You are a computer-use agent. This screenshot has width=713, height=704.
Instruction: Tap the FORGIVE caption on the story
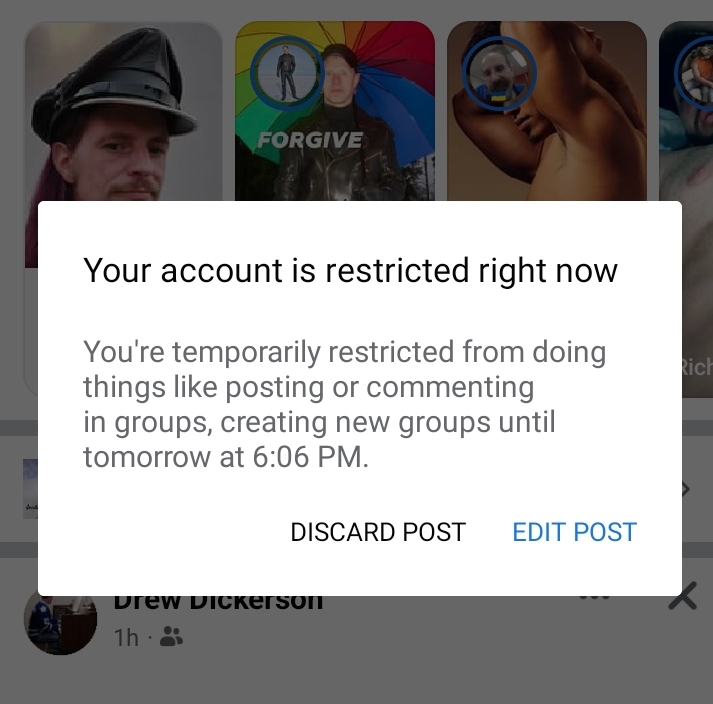pyautogui.click(x=310, y=140)
